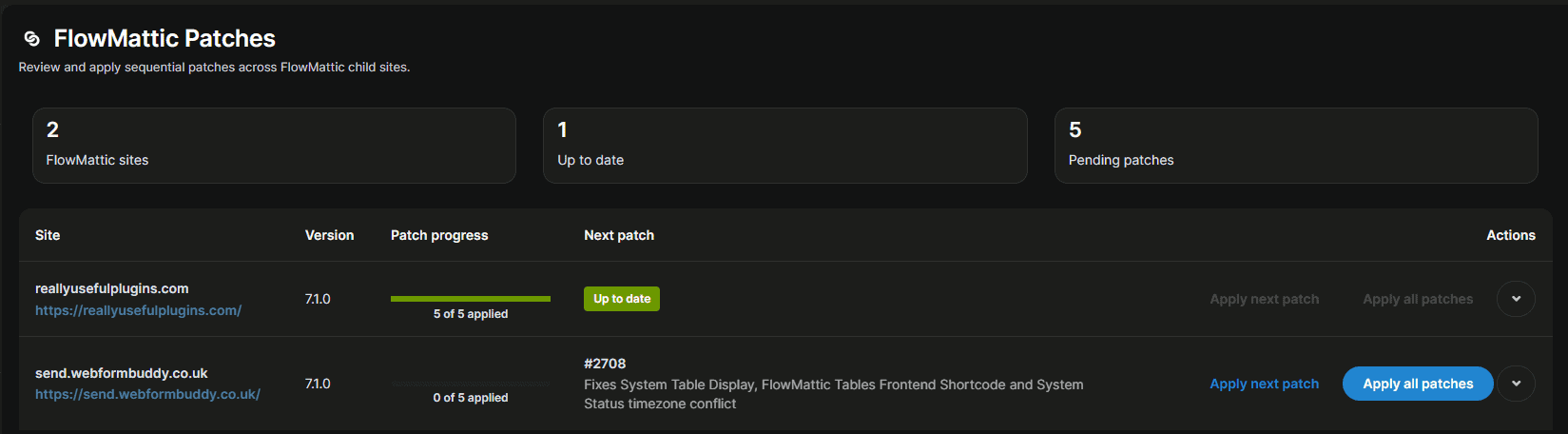Select the FlowMattic sites summary card
The width and height of the screenshot is (1568, 434).
pos(274,146)
